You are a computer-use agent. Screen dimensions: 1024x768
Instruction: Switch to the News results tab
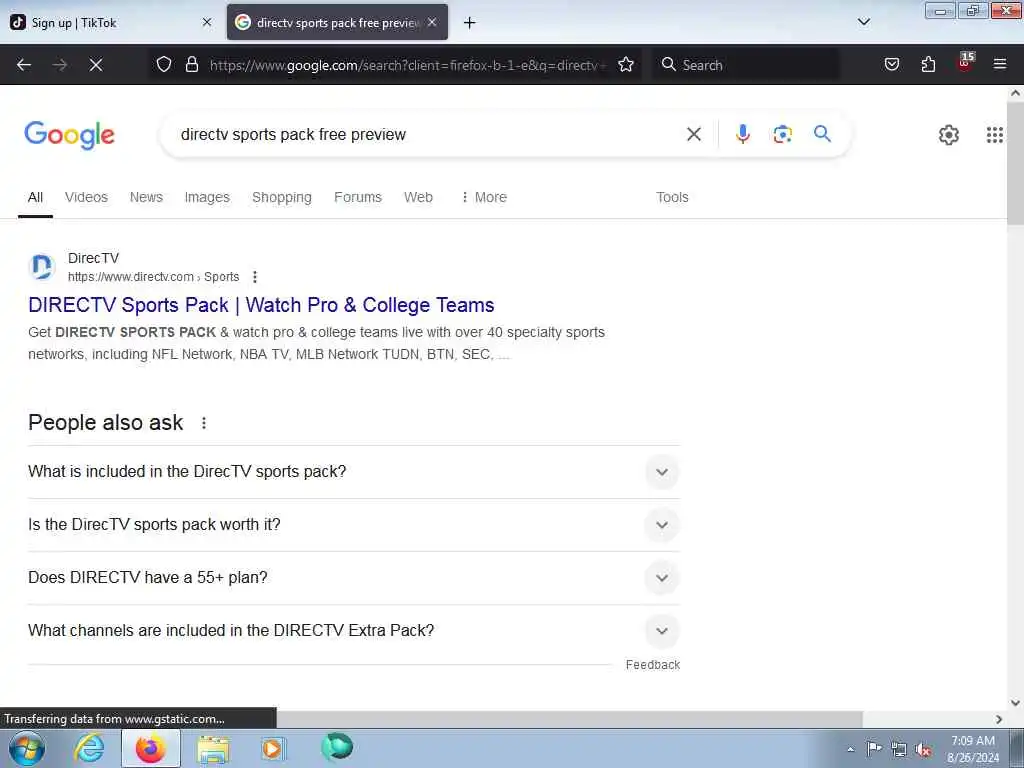click(146, 197)
